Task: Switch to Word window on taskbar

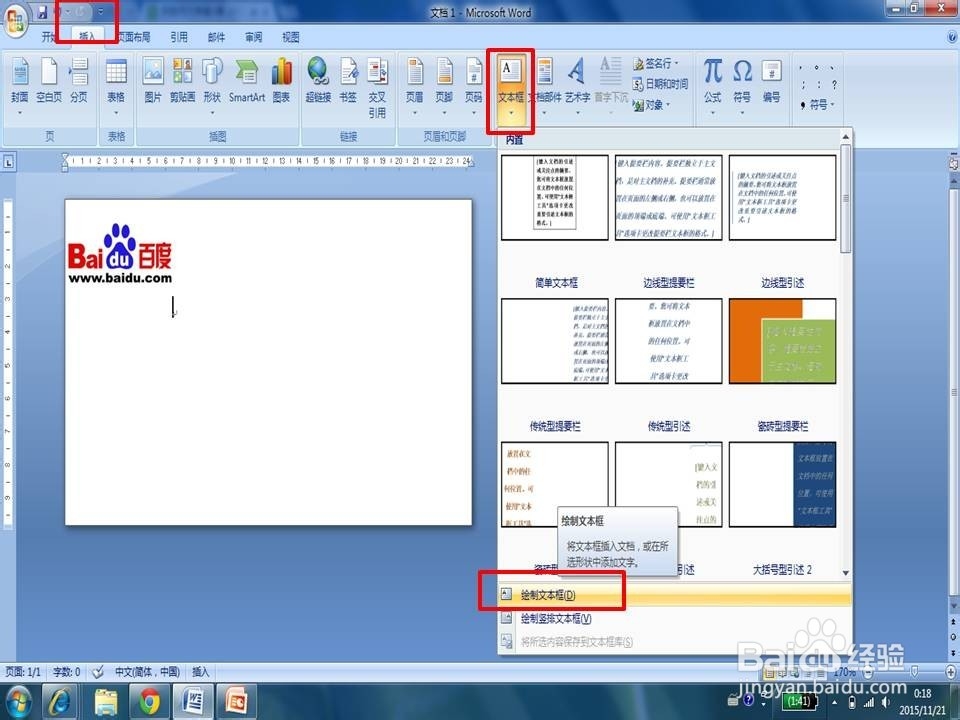Action: pos(193,702)
